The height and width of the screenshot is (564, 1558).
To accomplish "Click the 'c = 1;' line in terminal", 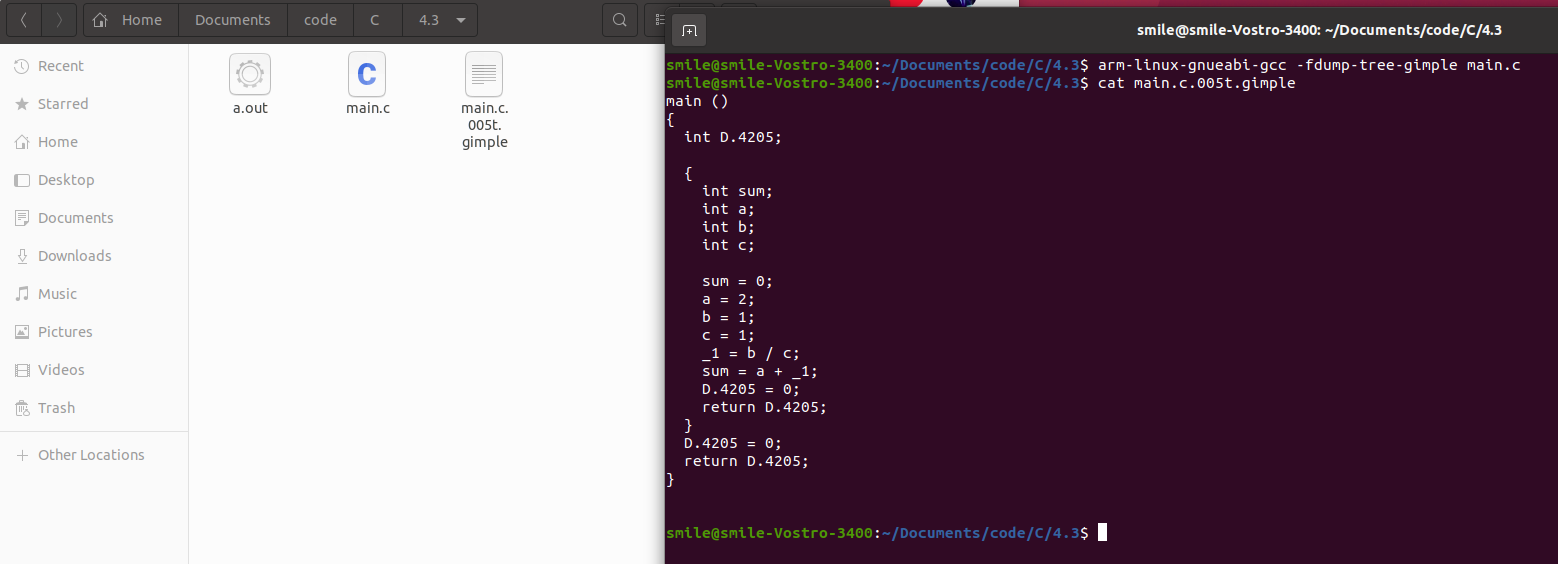I will point(729,335).
